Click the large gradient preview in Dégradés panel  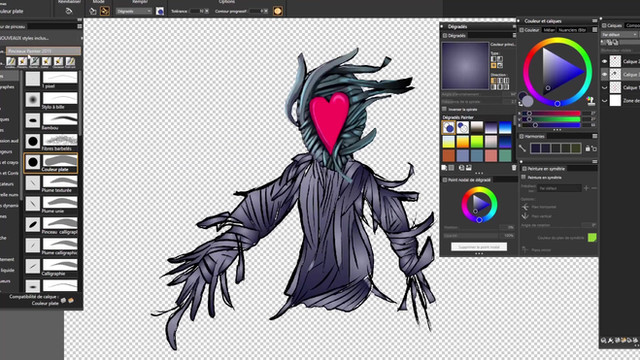[465, 65]
